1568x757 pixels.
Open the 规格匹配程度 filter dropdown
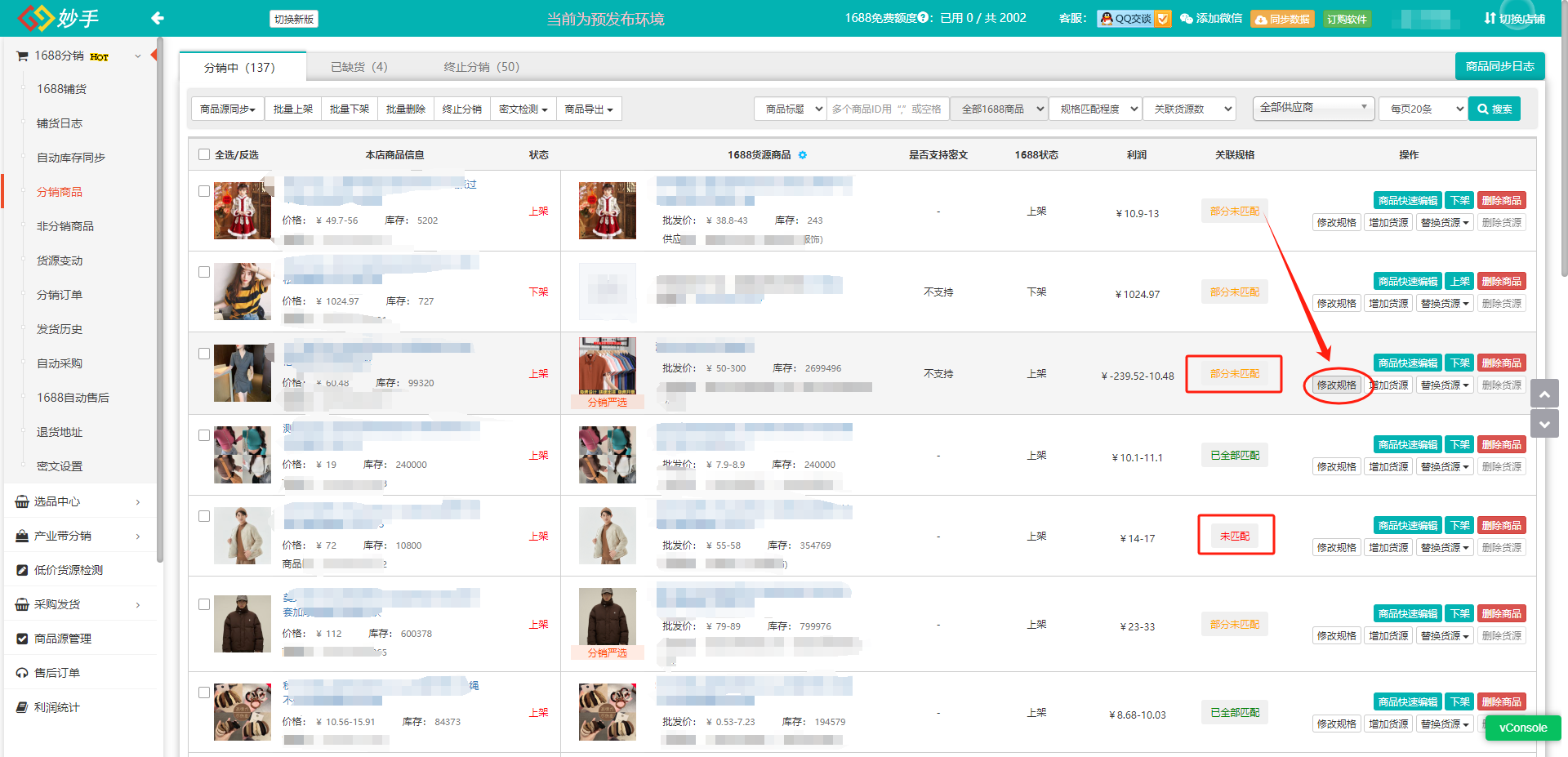pyautogui.click(x=1095, y=109)
